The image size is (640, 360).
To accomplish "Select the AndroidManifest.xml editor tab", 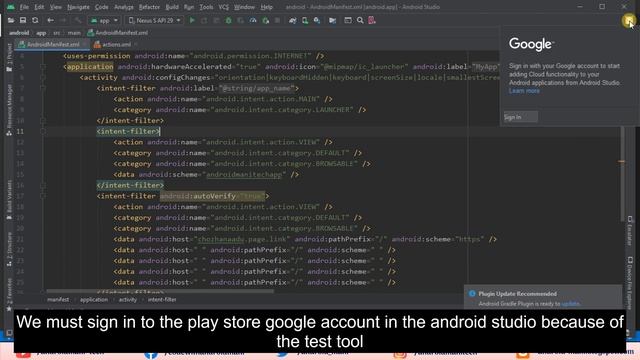I will tap(53, 44).
